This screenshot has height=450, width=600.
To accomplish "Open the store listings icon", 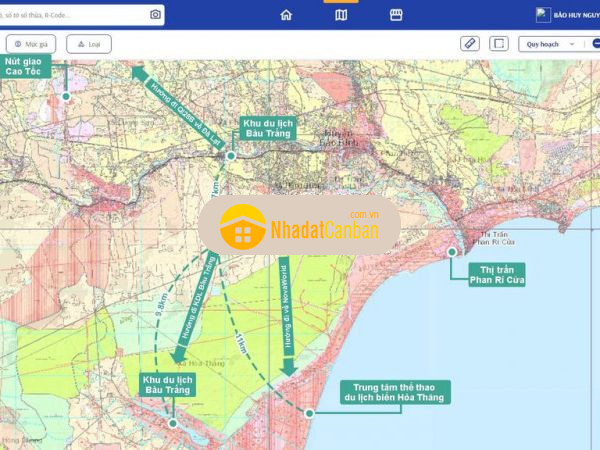I will pos(395,15).
